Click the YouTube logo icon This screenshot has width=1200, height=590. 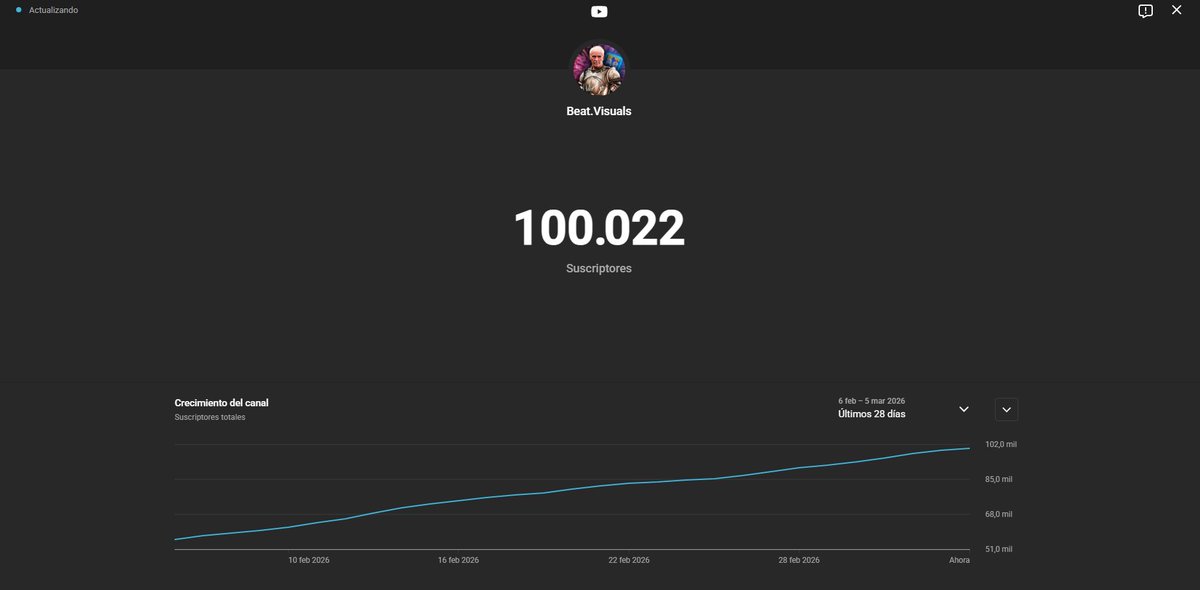(599, 11)
